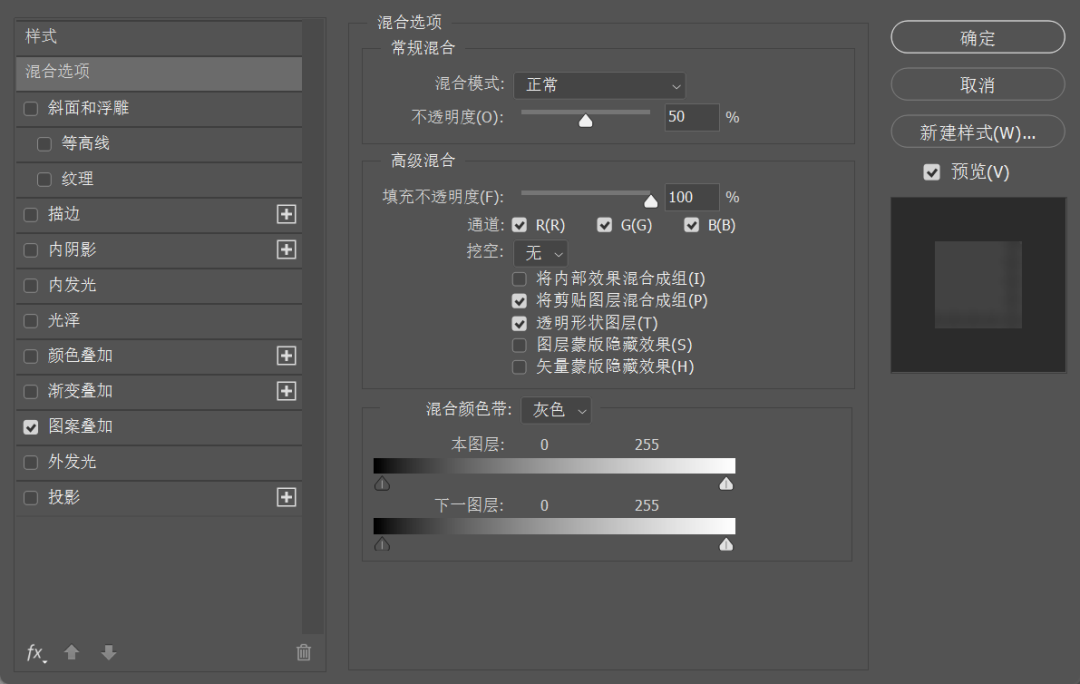The image size is (1080, 684).
Task: Toggle the 预览(V) checkbox
Action: pos(931,172)
